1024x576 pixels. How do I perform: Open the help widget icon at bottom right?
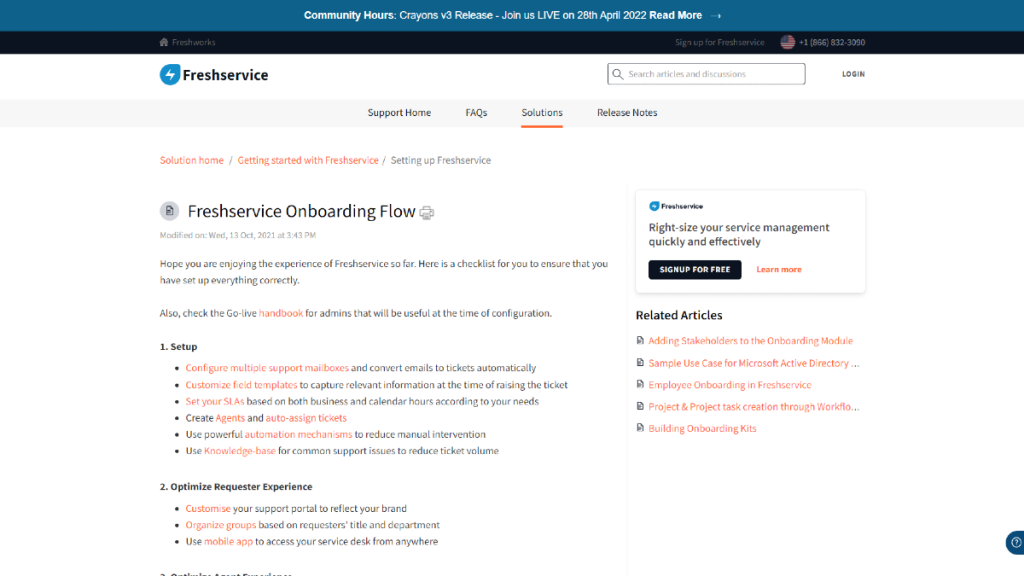1016,542
